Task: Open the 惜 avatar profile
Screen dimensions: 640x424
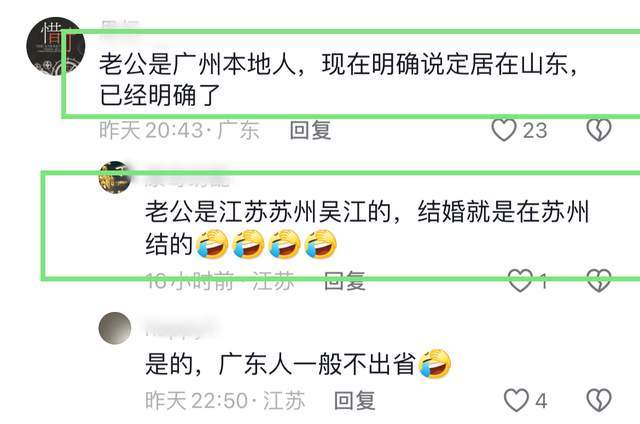Action: pos(56,46)
